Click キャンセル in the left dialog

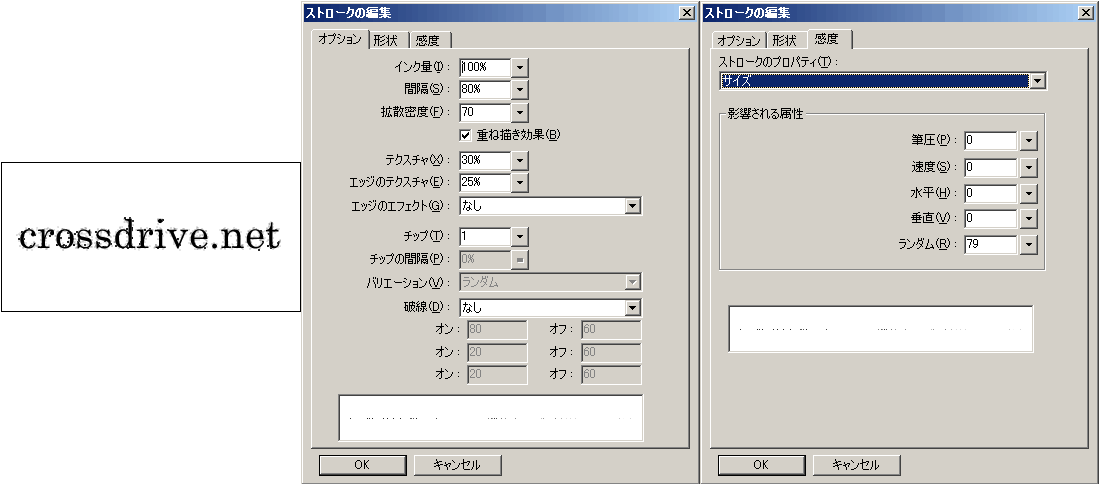(457, 464)
